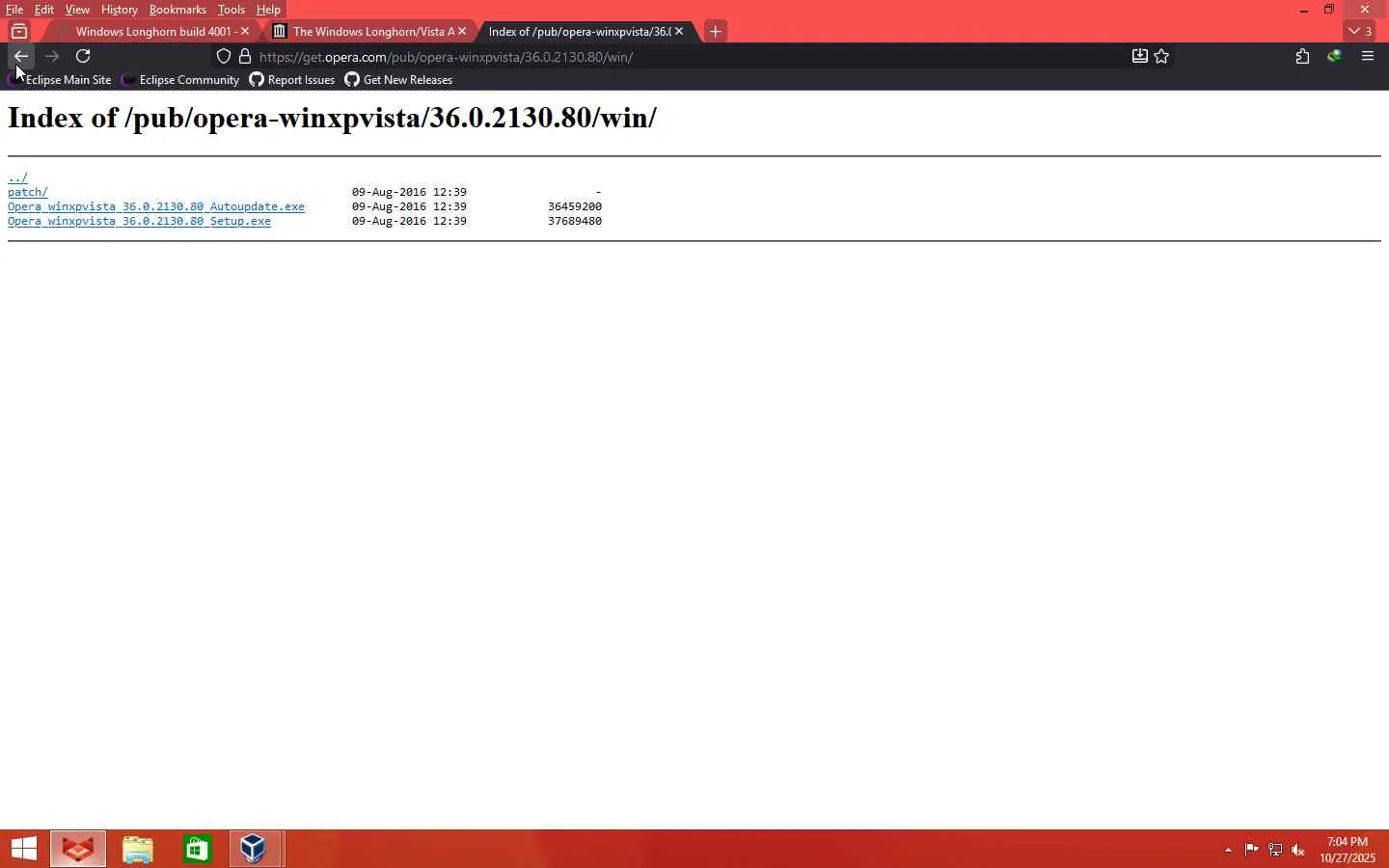Open the History menu

(x=120, y=10)
